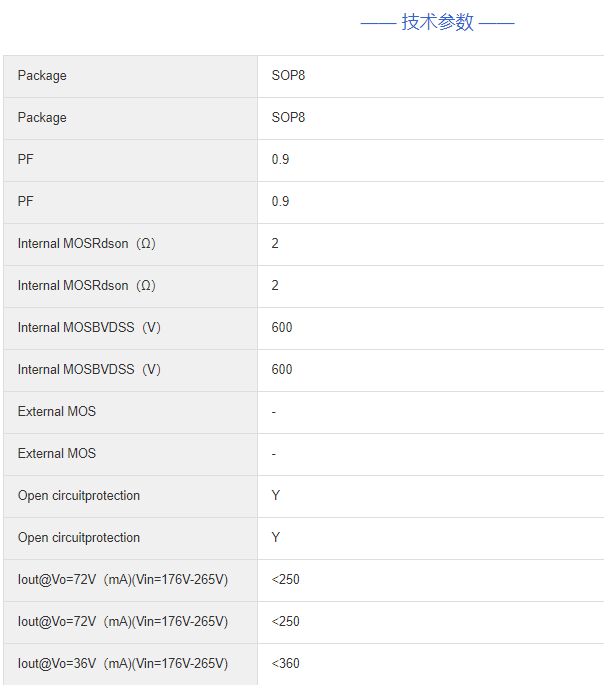Click the first Internal MOSBVDSS label

coord(89,328)
